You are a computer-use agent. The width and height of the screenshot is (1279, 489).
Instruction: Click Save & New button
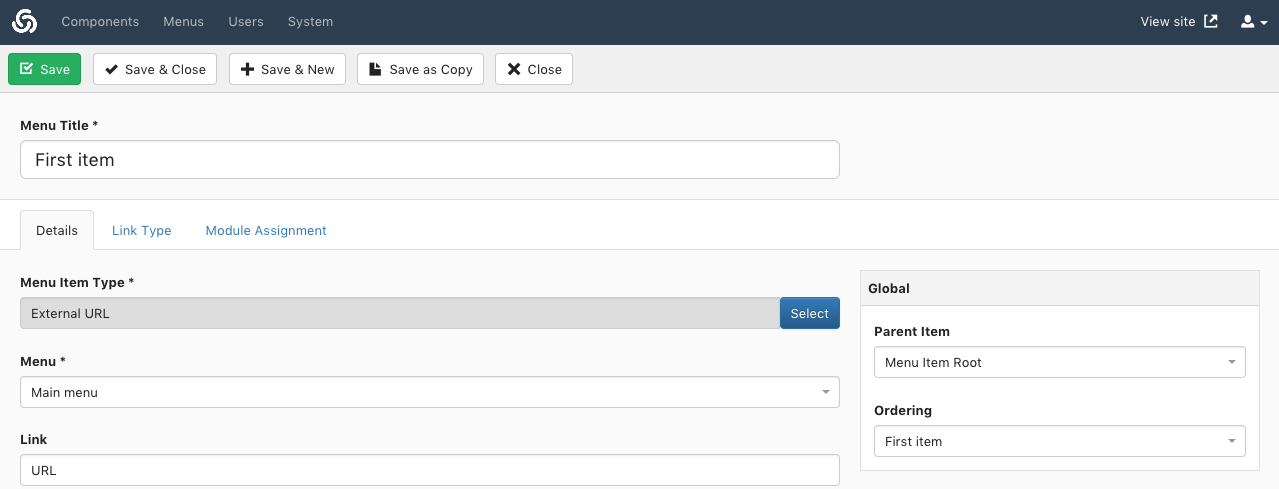287,69
